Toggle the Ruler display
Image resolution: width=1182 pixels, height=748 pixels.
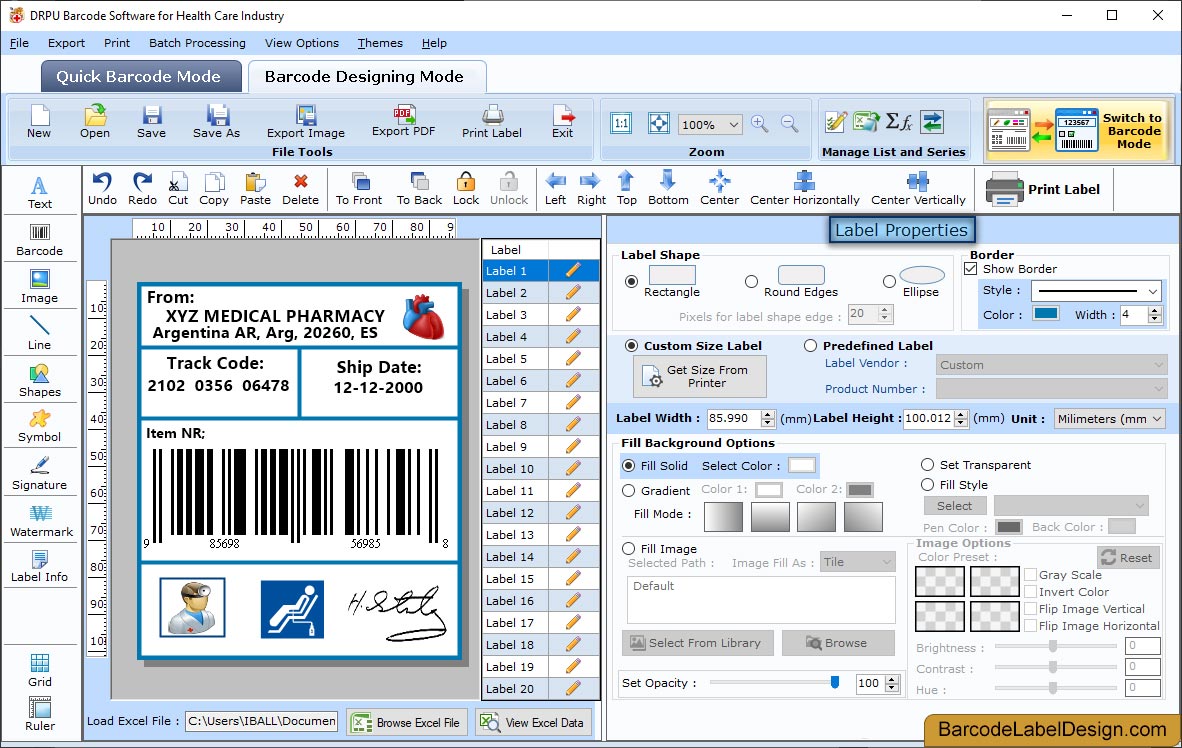(39, 714)
